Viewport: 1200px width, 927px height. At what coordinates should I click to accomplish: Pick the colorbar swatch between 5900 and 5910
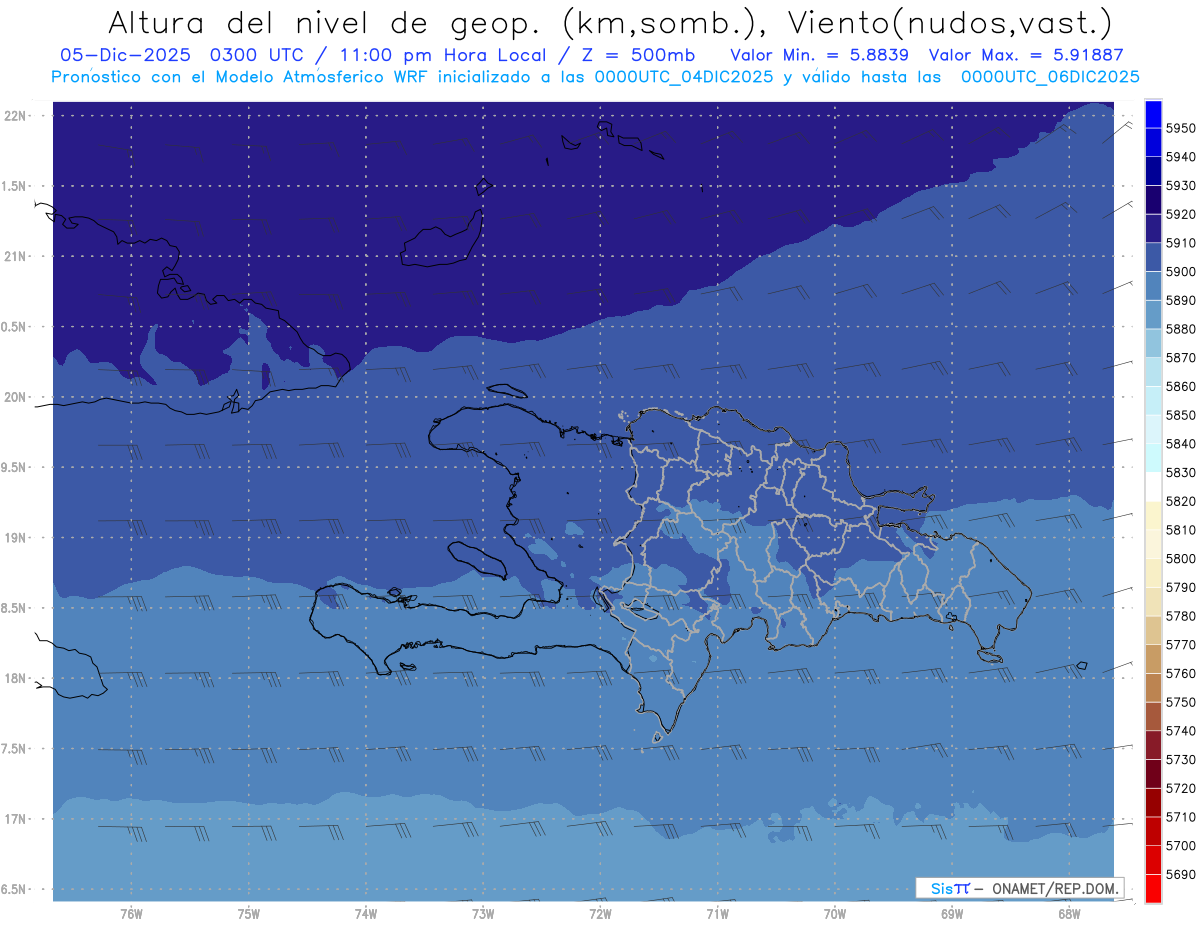coord(1153,257)
